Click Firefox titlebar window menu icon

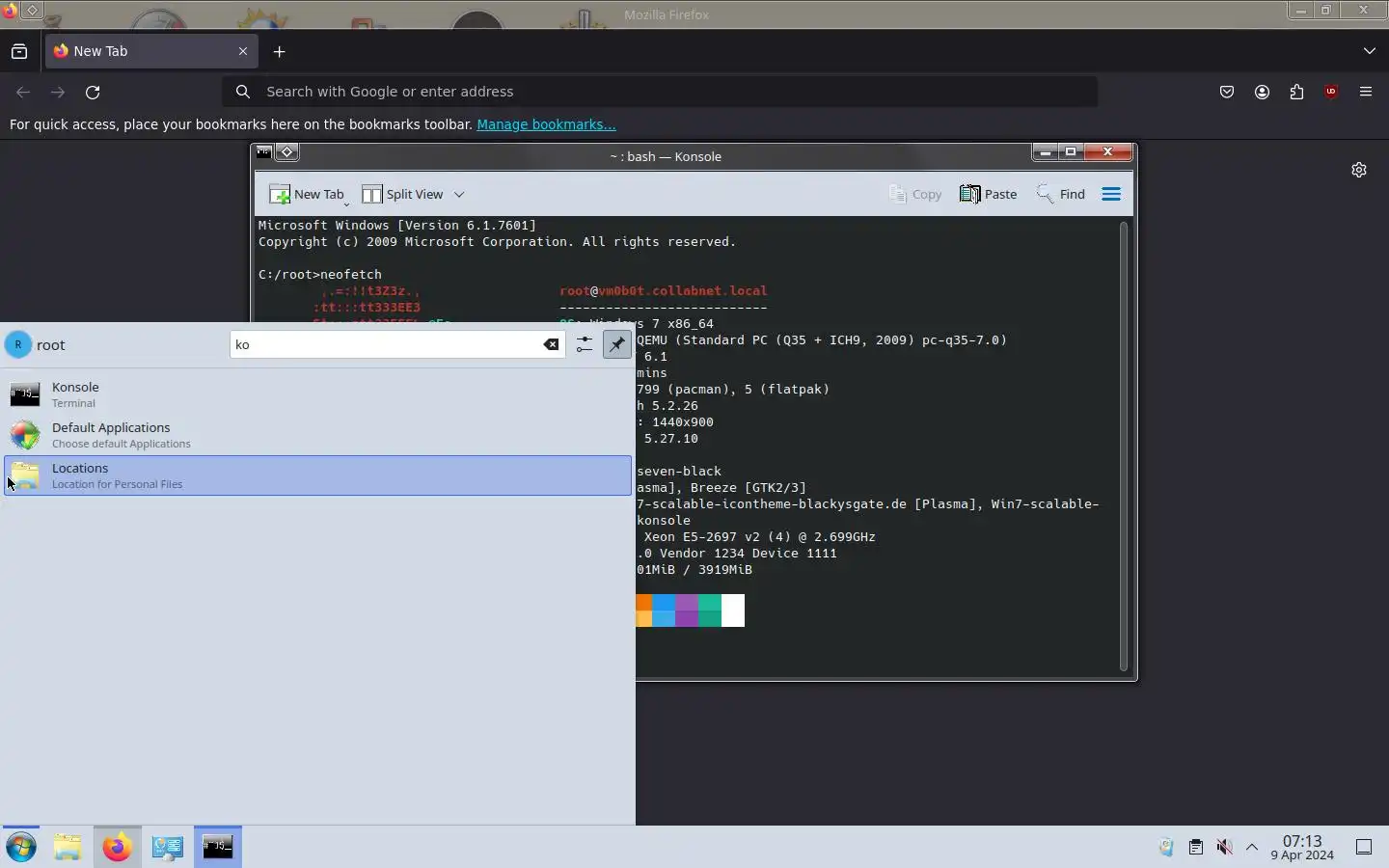10,11
